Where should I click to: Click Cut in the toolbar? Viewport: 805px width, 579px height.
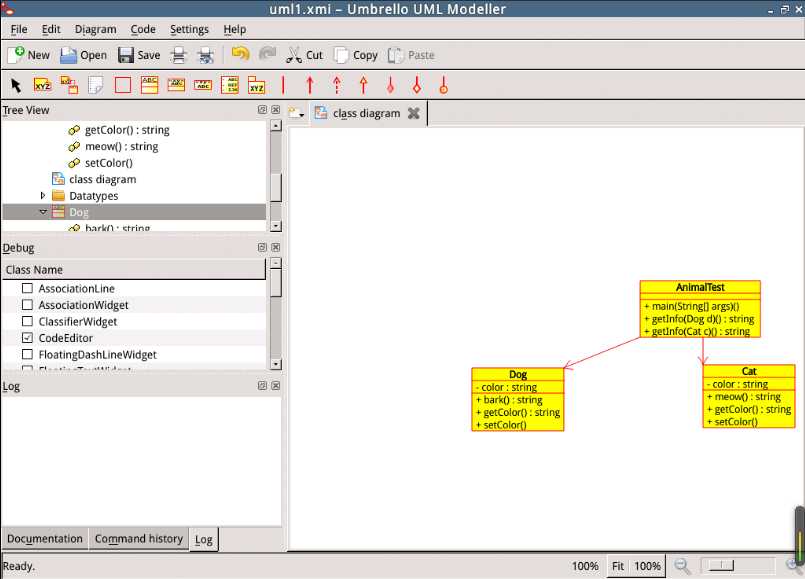click(x=304, y=55)
